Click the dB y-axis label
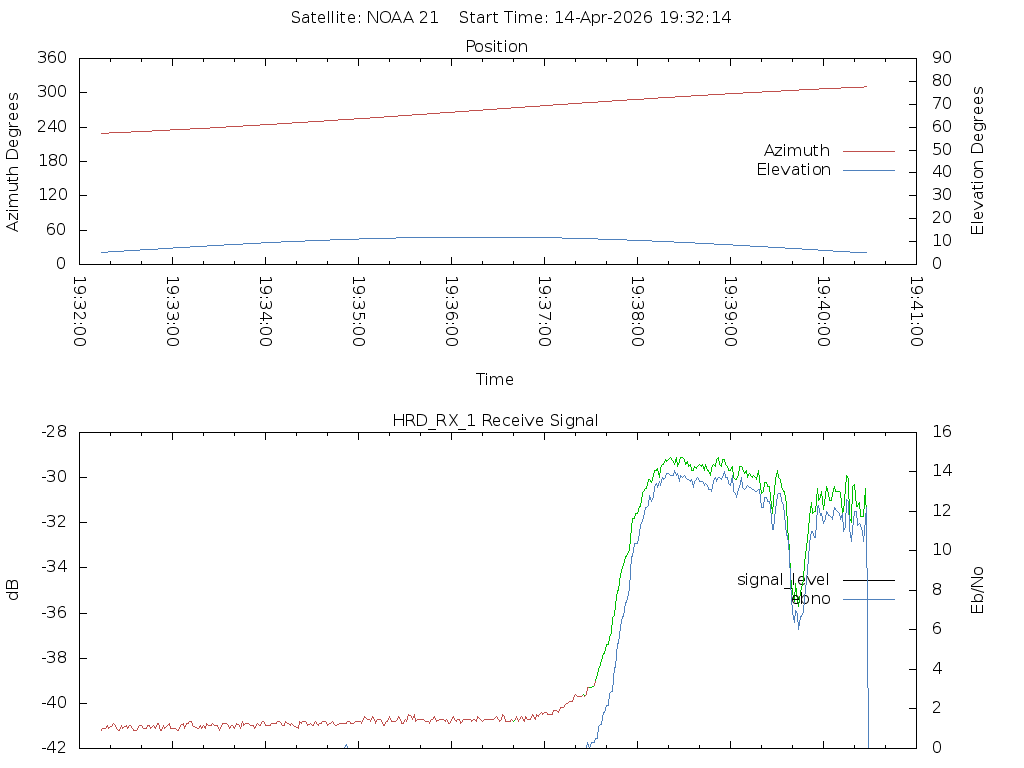Screen dimensions: 1024x768 pos(13,589)
